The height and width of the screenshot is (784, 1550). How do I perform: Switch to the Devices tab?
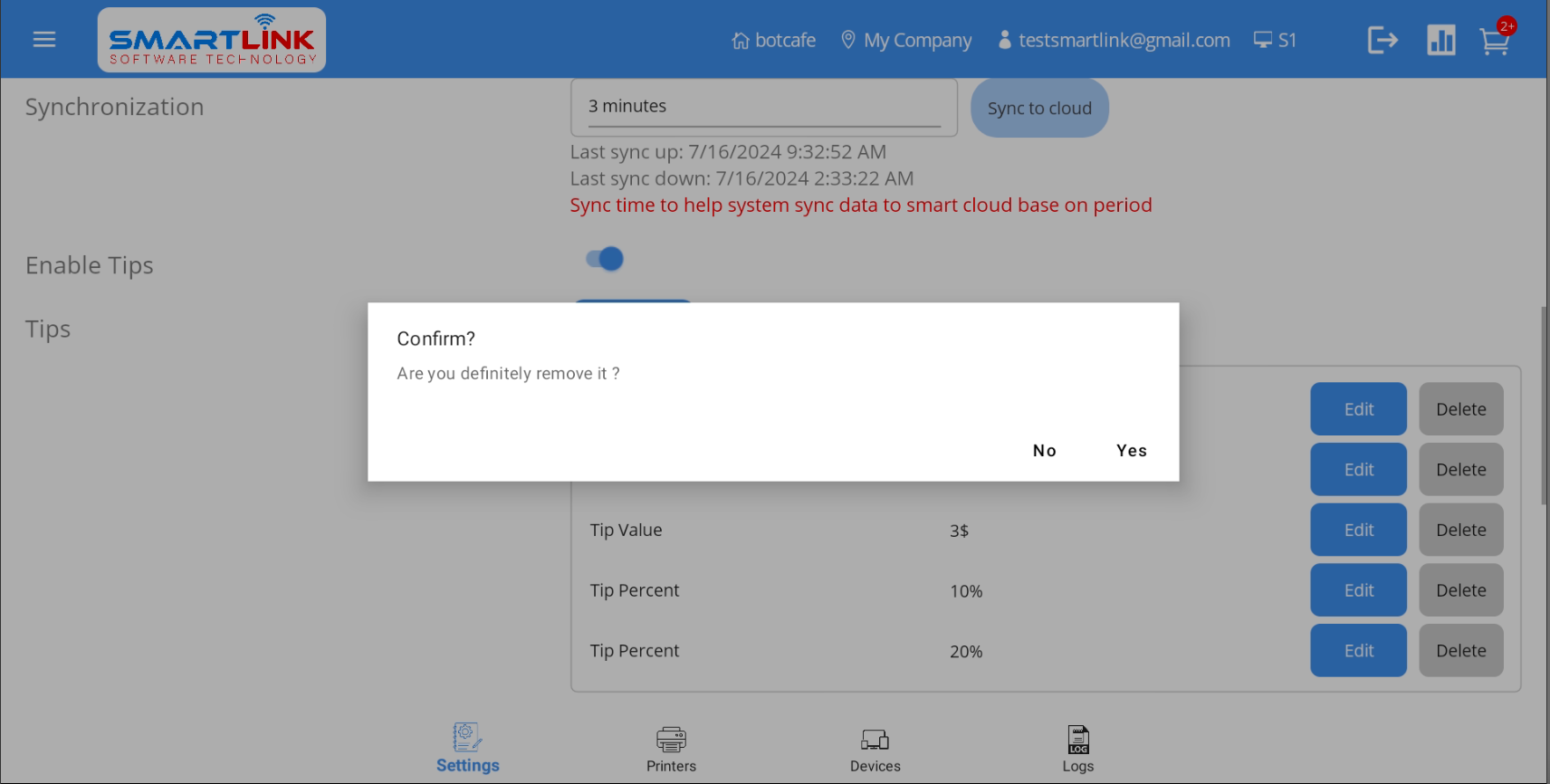(875, 749)
